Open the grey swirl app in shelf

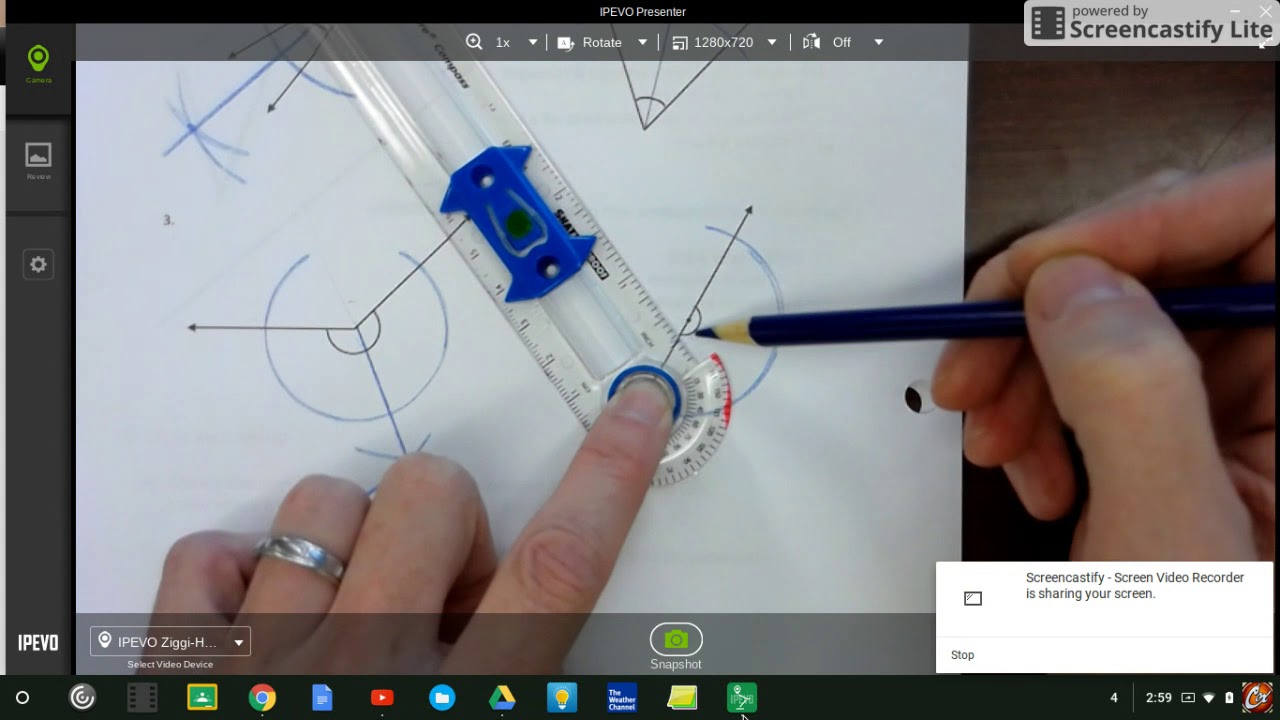[x=82, y=698]
